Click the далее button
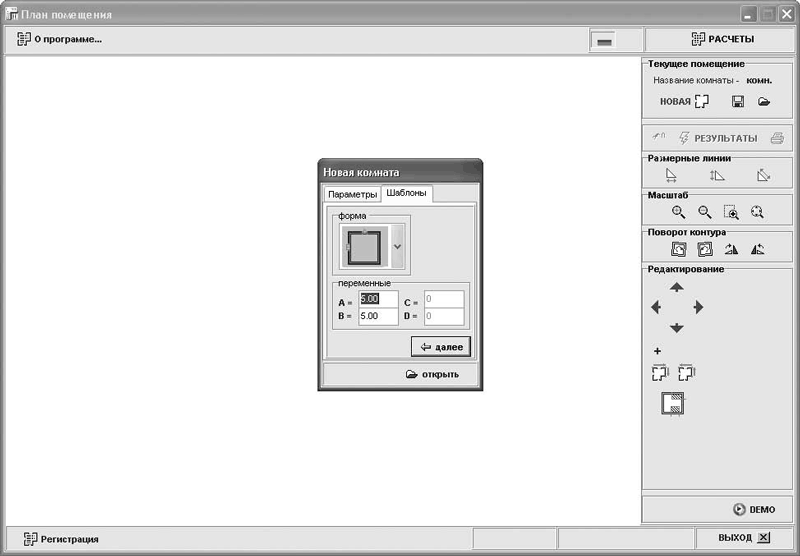The height and width of the screenshot is (556, 800). pyautogui.click(x=441, y=347)
